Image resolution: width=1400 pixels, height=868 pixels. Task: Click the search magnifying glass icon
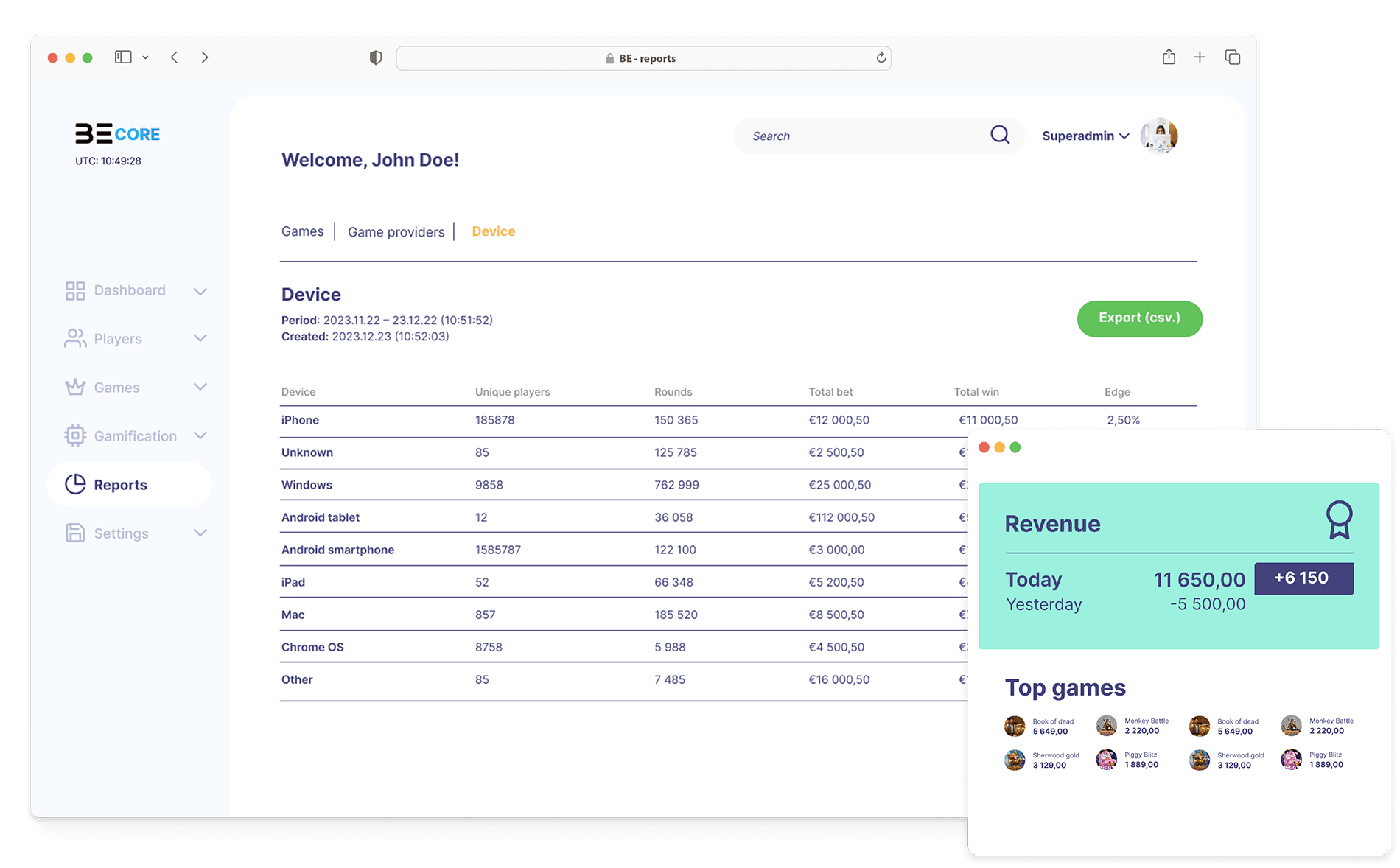(999, 135)
